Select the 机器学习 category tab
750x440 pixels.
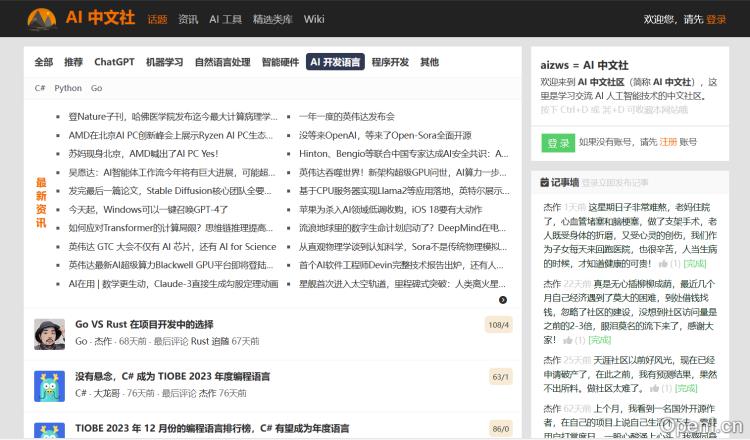click(x=165, y=62)
